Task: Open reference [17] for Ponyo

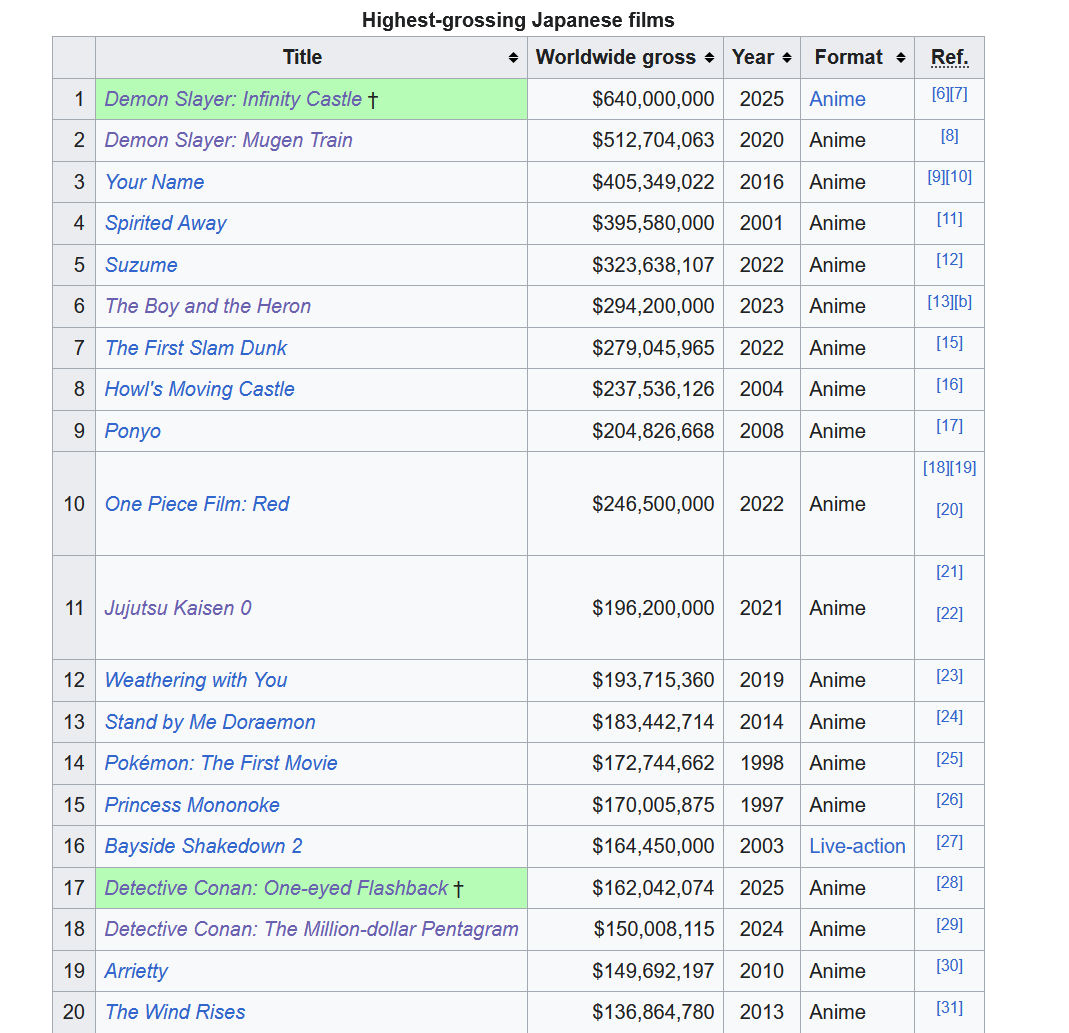Action: point(950,425)
